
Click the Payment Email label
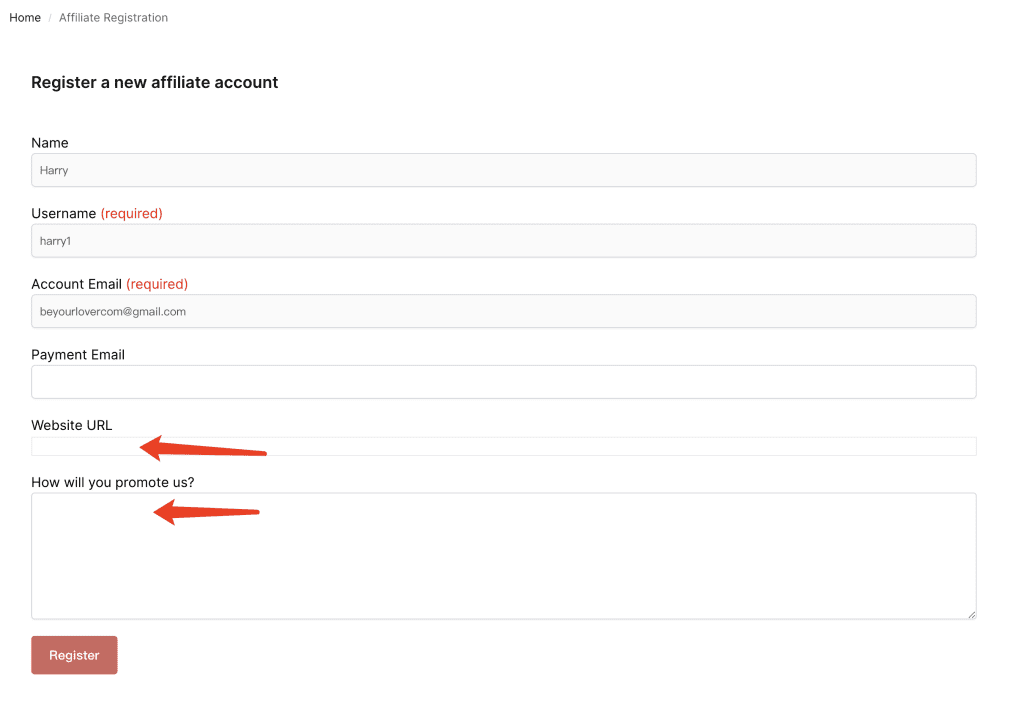(x=78, y=354)
